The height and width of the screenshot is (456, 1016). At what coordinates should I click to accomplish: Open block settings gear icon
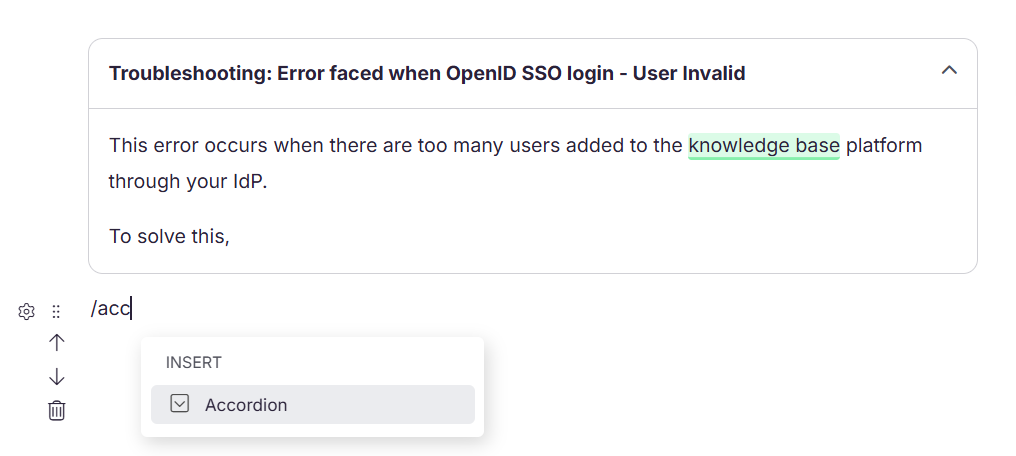26,312
